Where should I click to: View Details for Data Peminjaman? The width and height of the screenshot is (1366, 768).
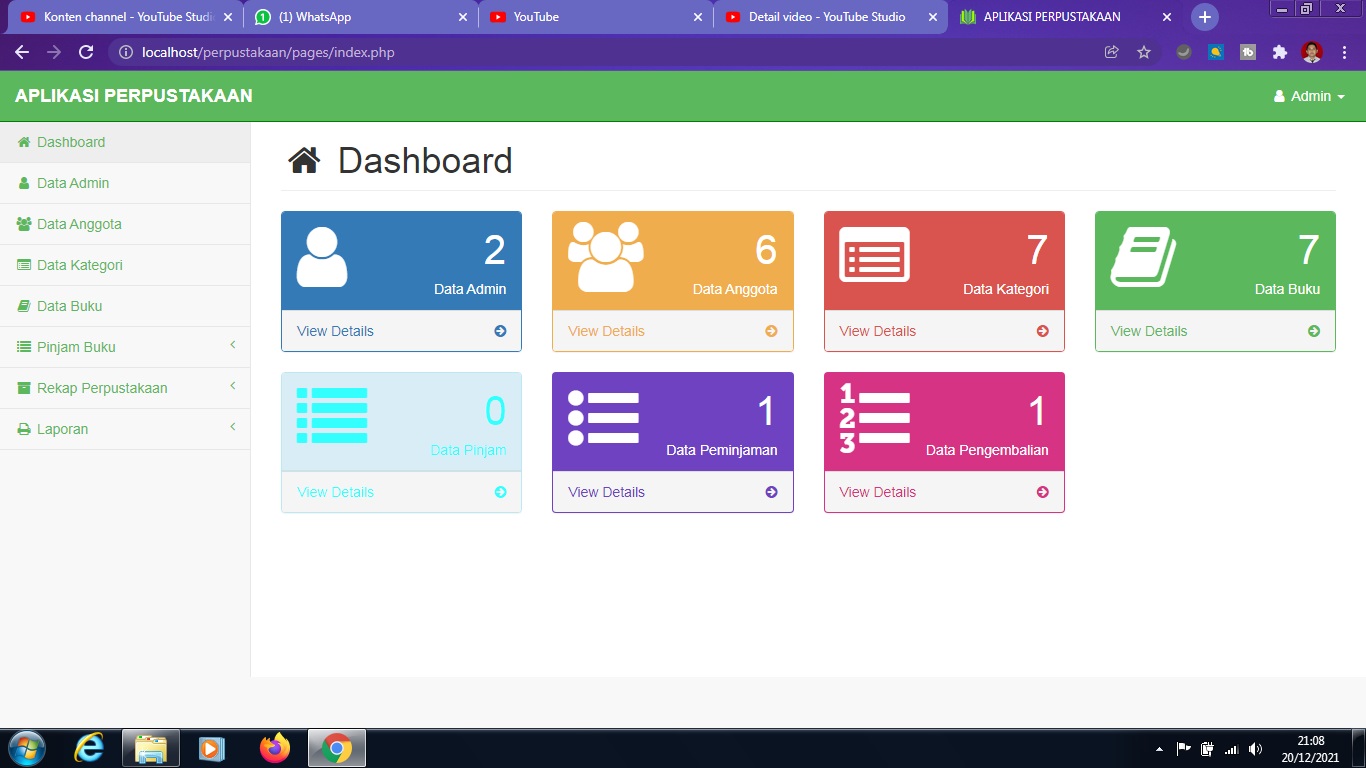(x=606, y=492)
